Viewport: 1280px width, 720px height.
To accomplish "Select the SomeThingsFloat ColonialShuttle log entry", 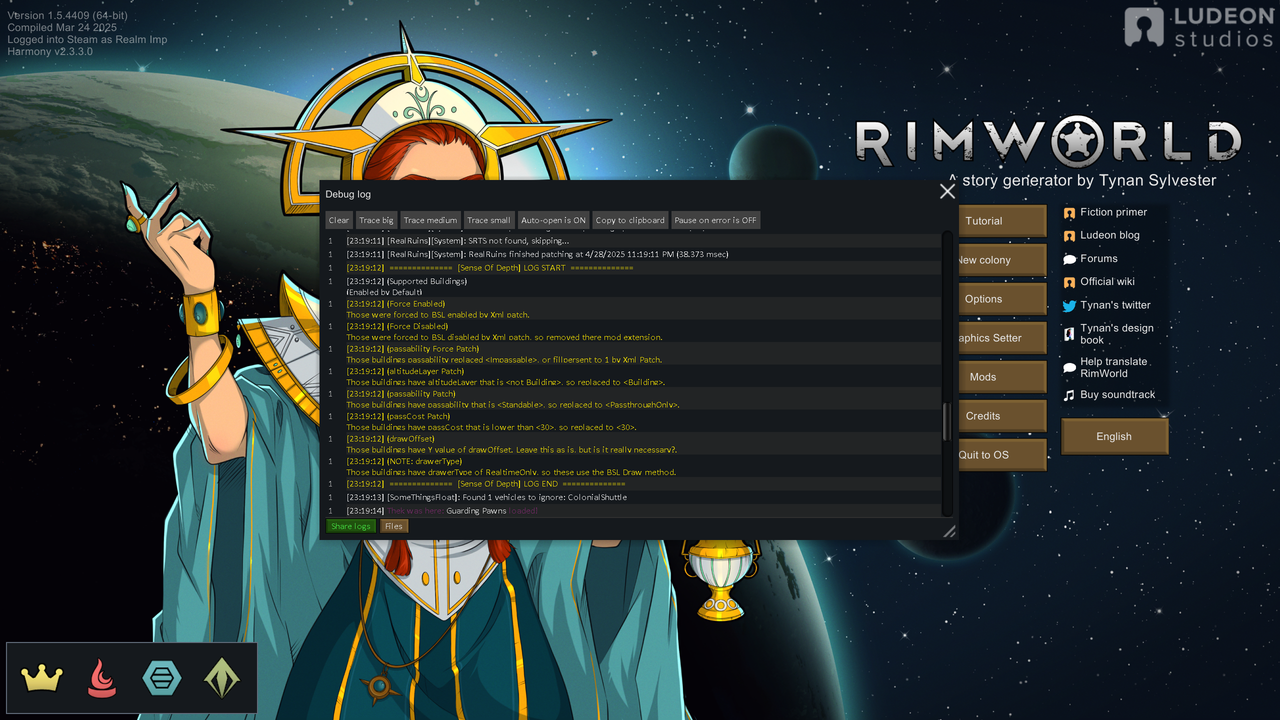I will click(634, 497).
